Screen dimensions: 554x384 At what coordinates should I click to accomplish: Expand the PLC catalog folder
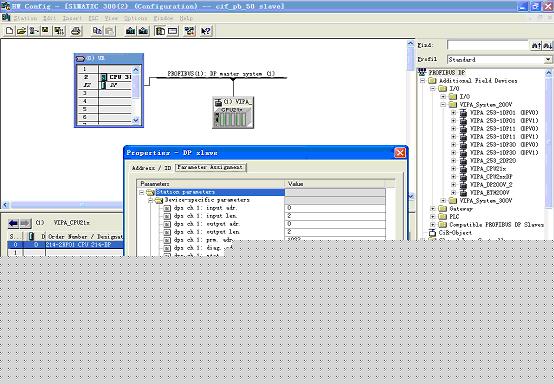click(x=433, y=217)
